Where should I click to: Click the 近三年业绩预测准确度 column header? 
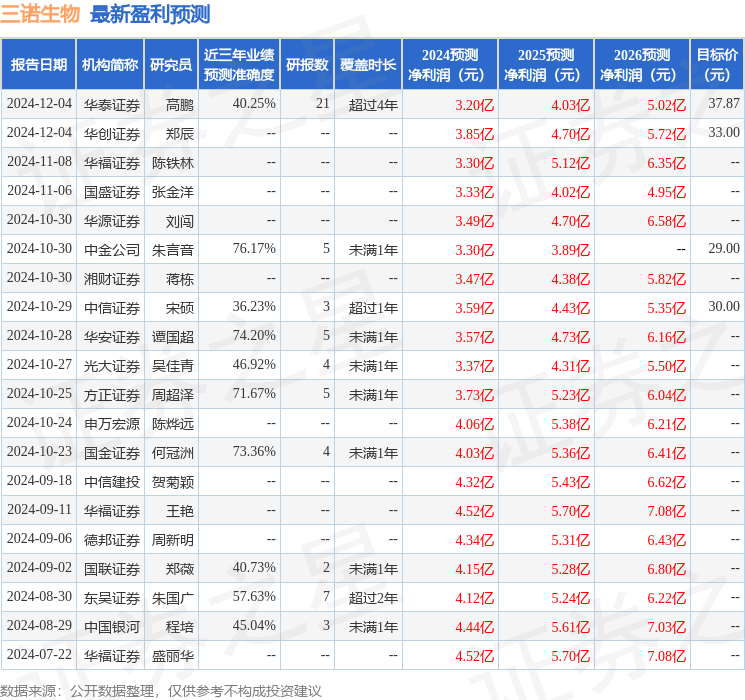(239, 64)
